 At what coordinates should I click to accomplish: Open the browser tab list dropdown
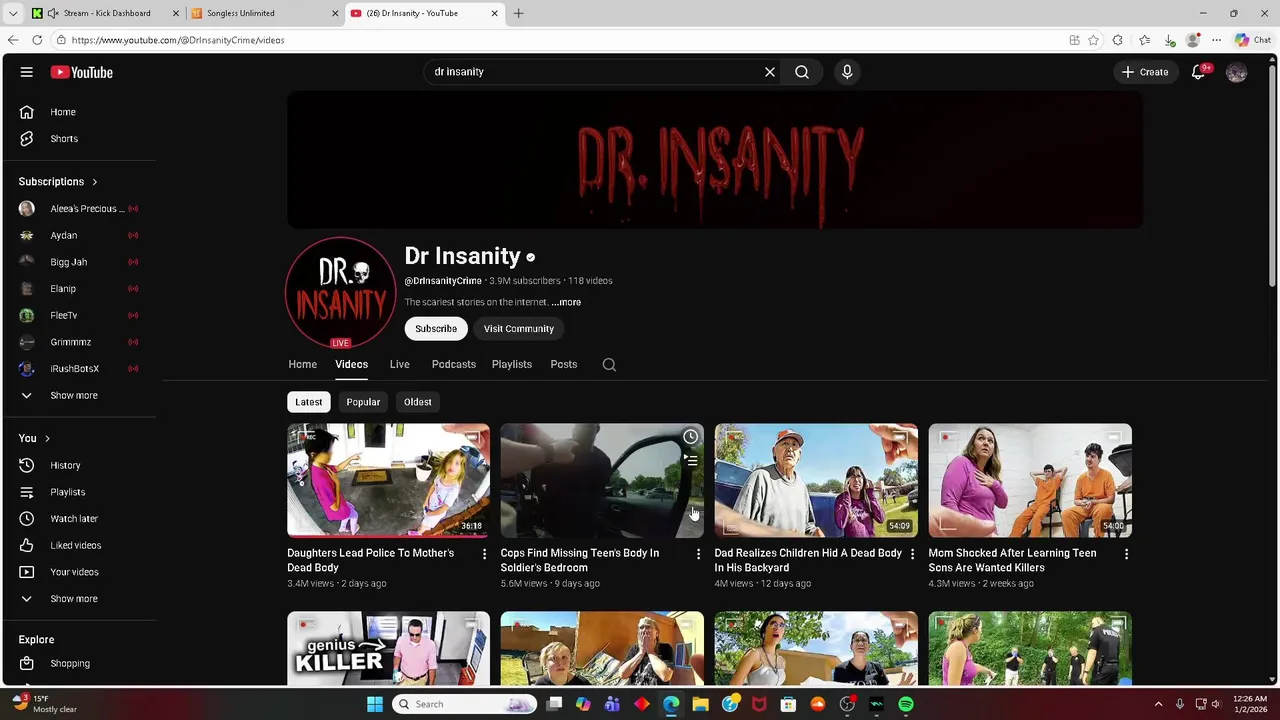pos(13,13)
